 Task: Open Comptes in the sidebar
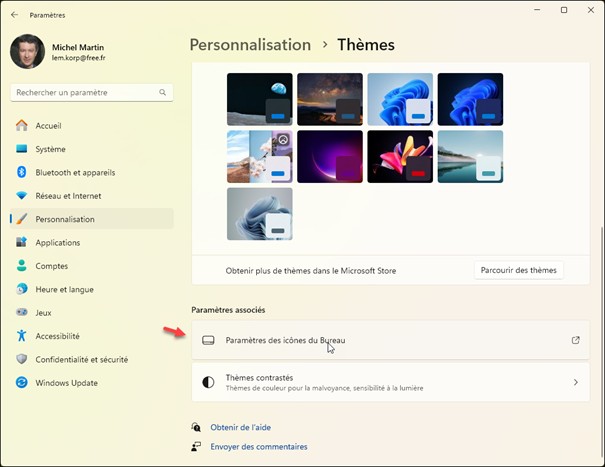click(x=52, y=266)
